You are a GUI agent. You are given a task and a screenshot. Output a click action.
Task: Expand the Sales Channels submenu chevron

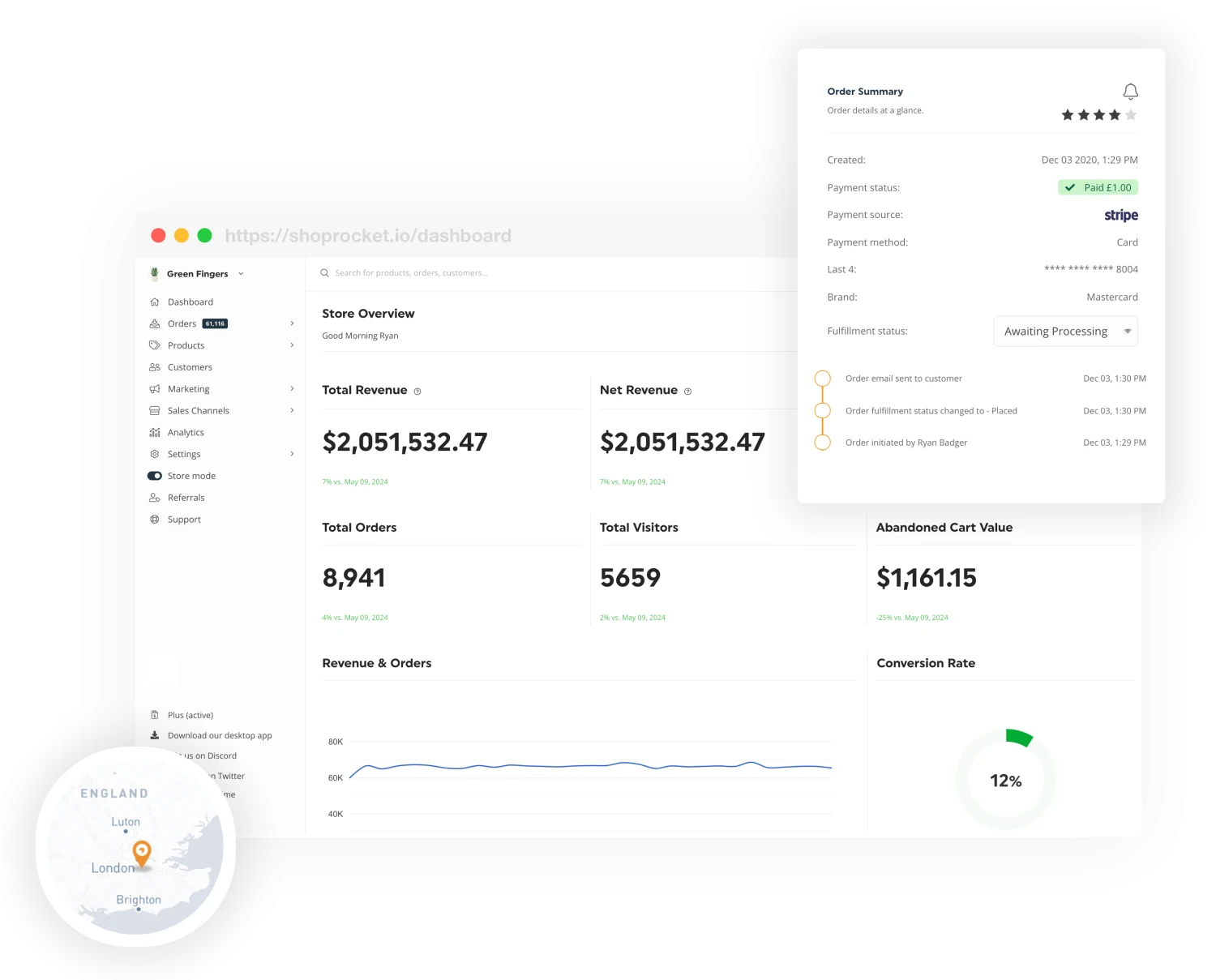[292, 411]
